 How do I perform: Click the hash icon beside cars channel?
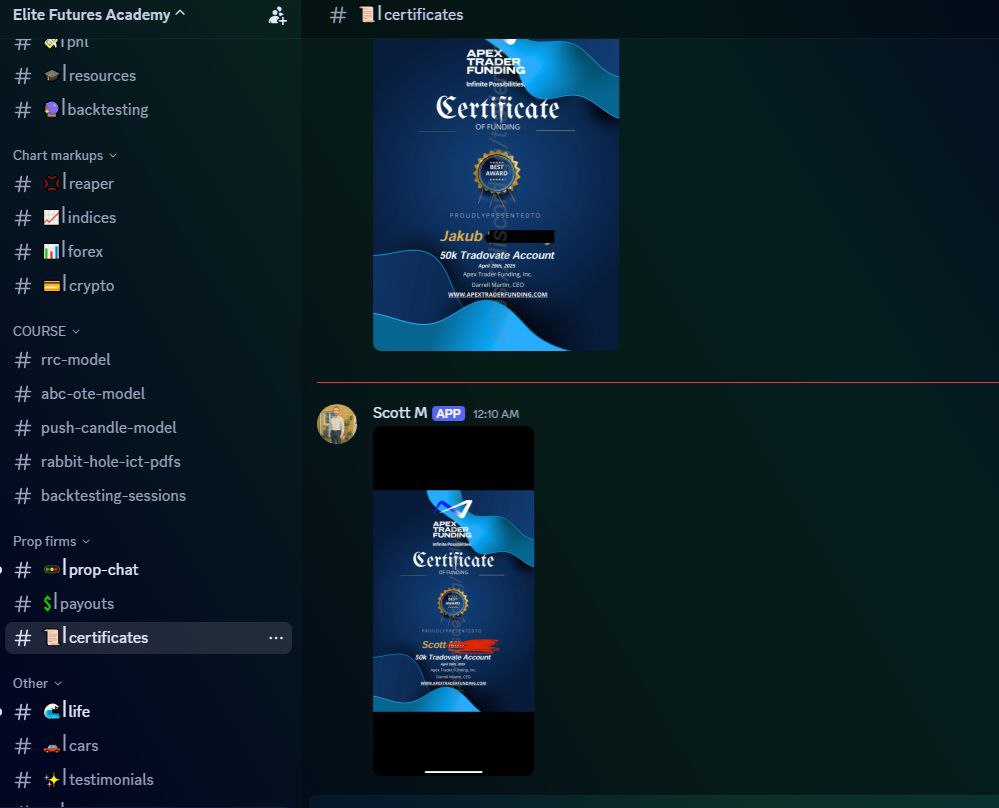[23, 746]
